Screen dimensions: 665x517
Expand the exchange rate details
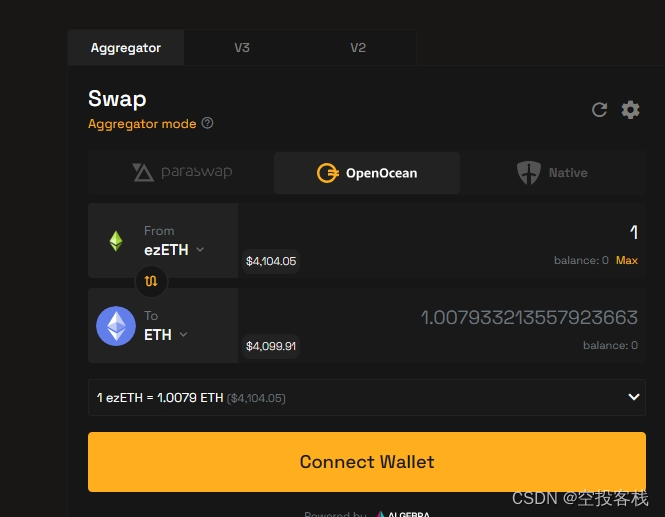634,397
